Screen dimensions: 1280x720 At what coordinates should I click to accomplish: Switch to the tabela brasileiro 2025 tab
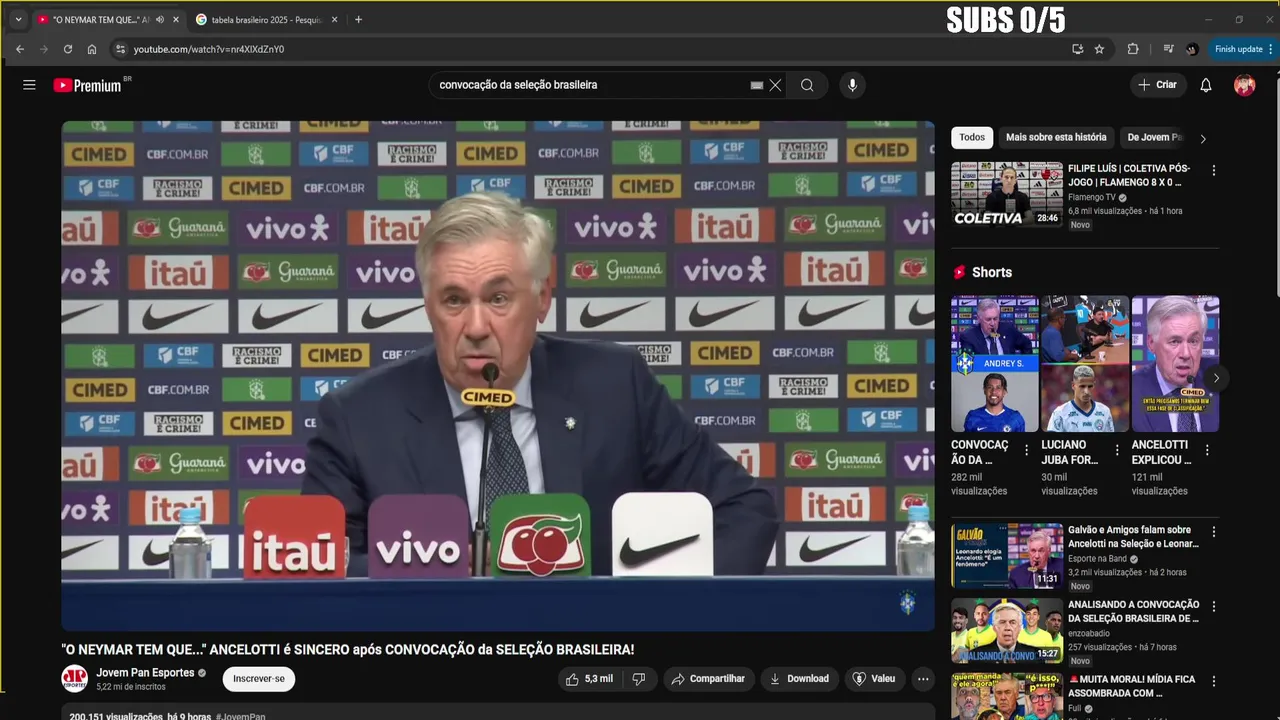267,19
